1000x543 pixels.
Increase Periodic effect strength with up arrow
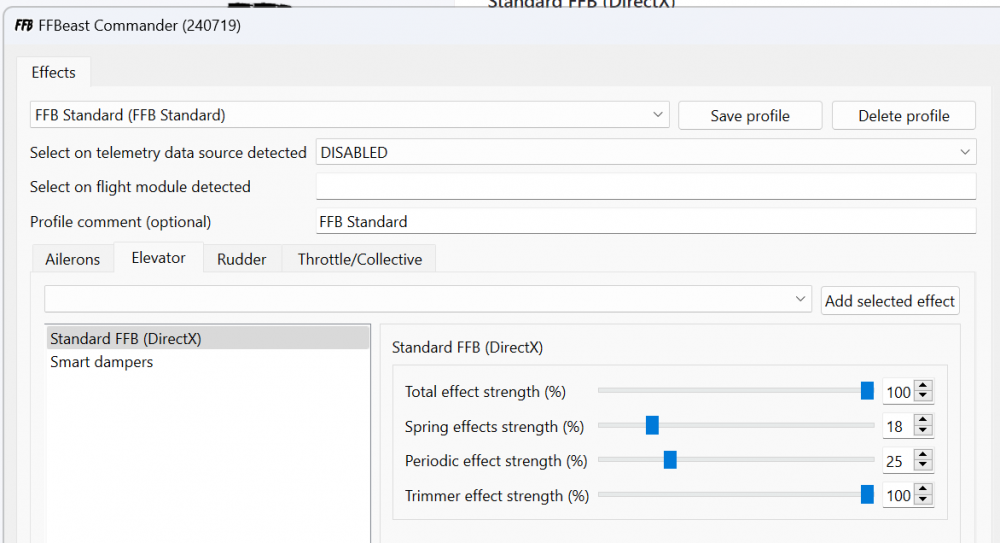923,456
